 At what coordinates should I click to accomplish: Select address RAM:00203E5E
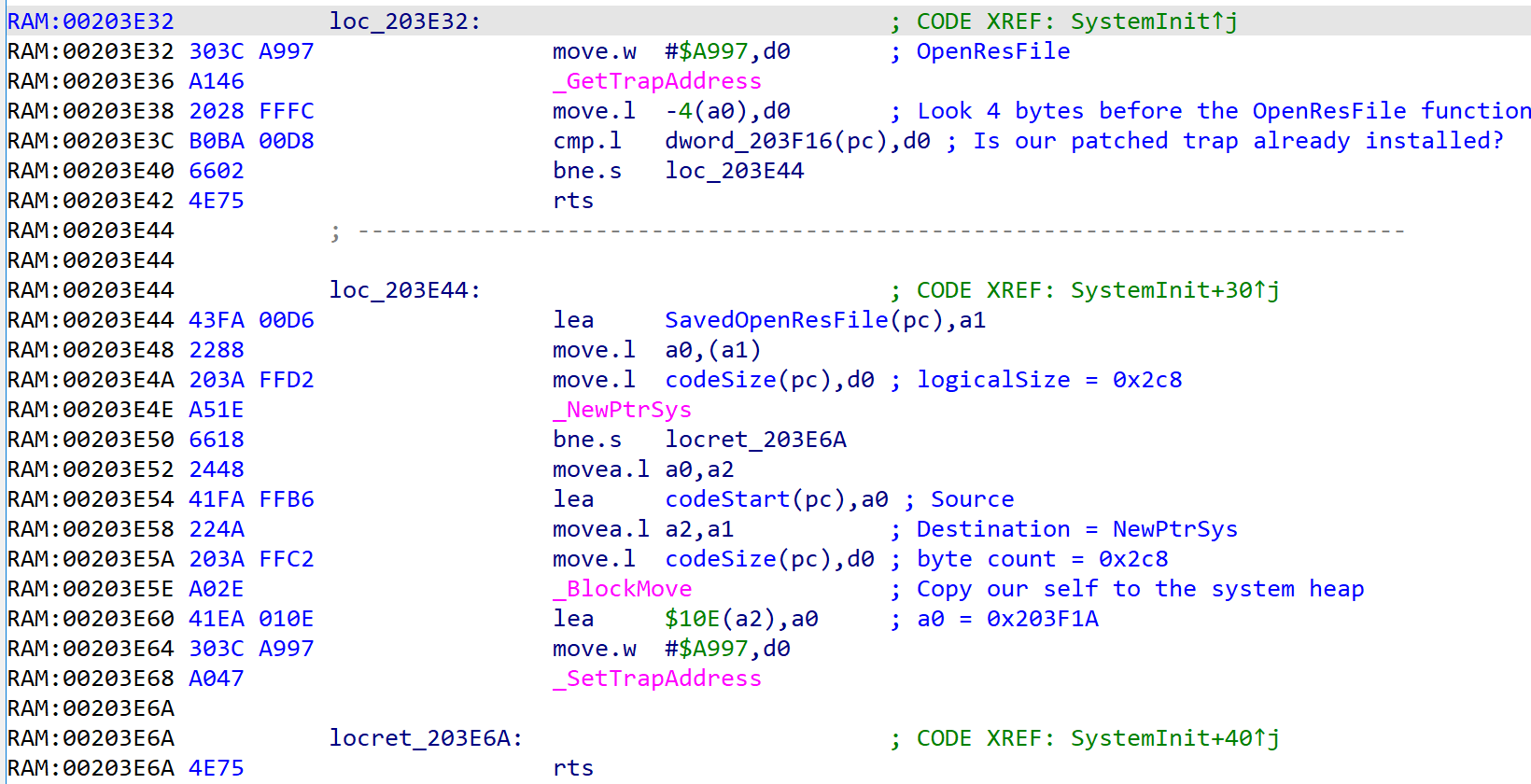(x=91, y=589)
